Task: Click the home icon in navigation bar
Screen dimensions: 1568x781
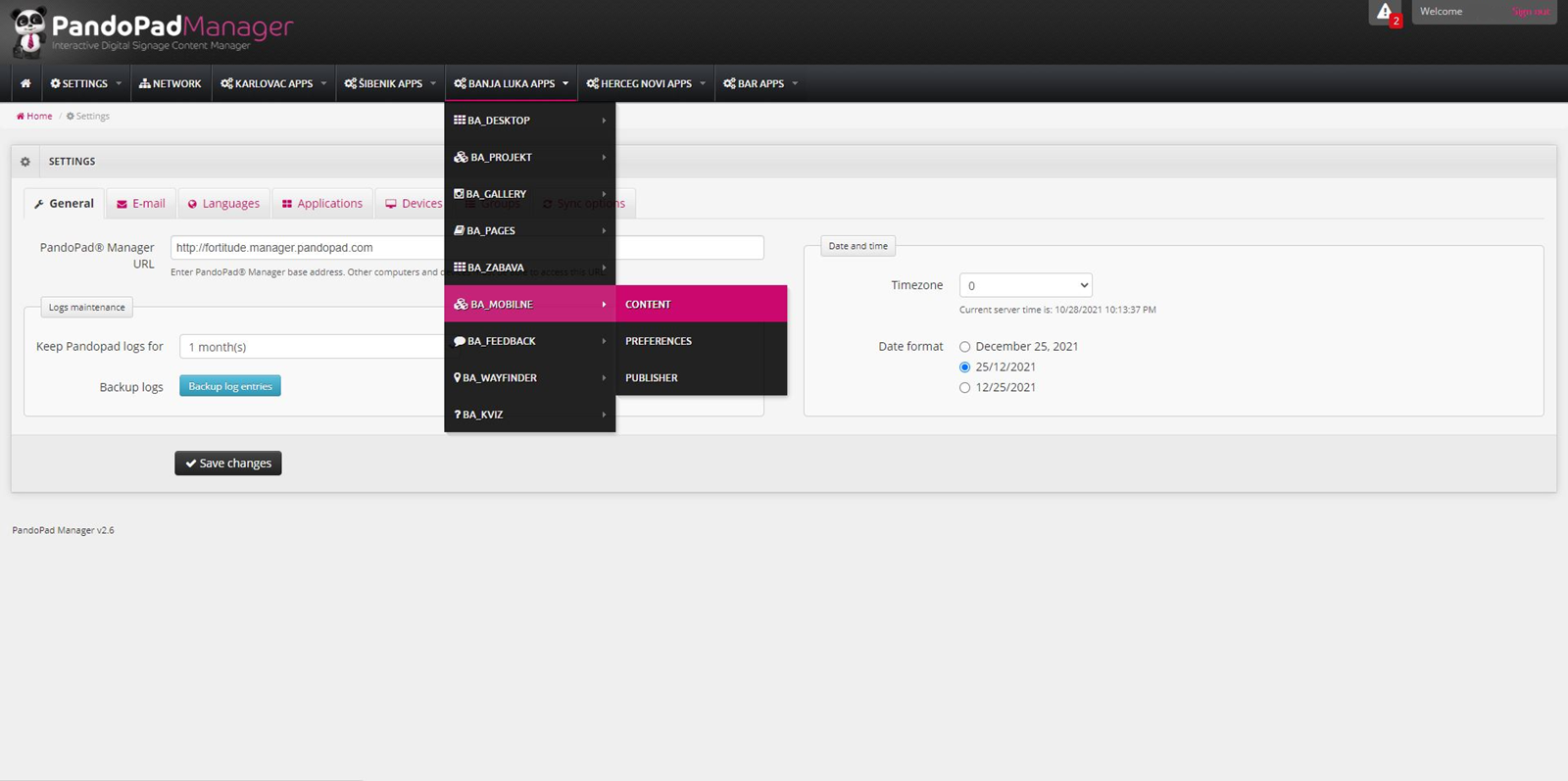Action: click(x=25, y=83)
